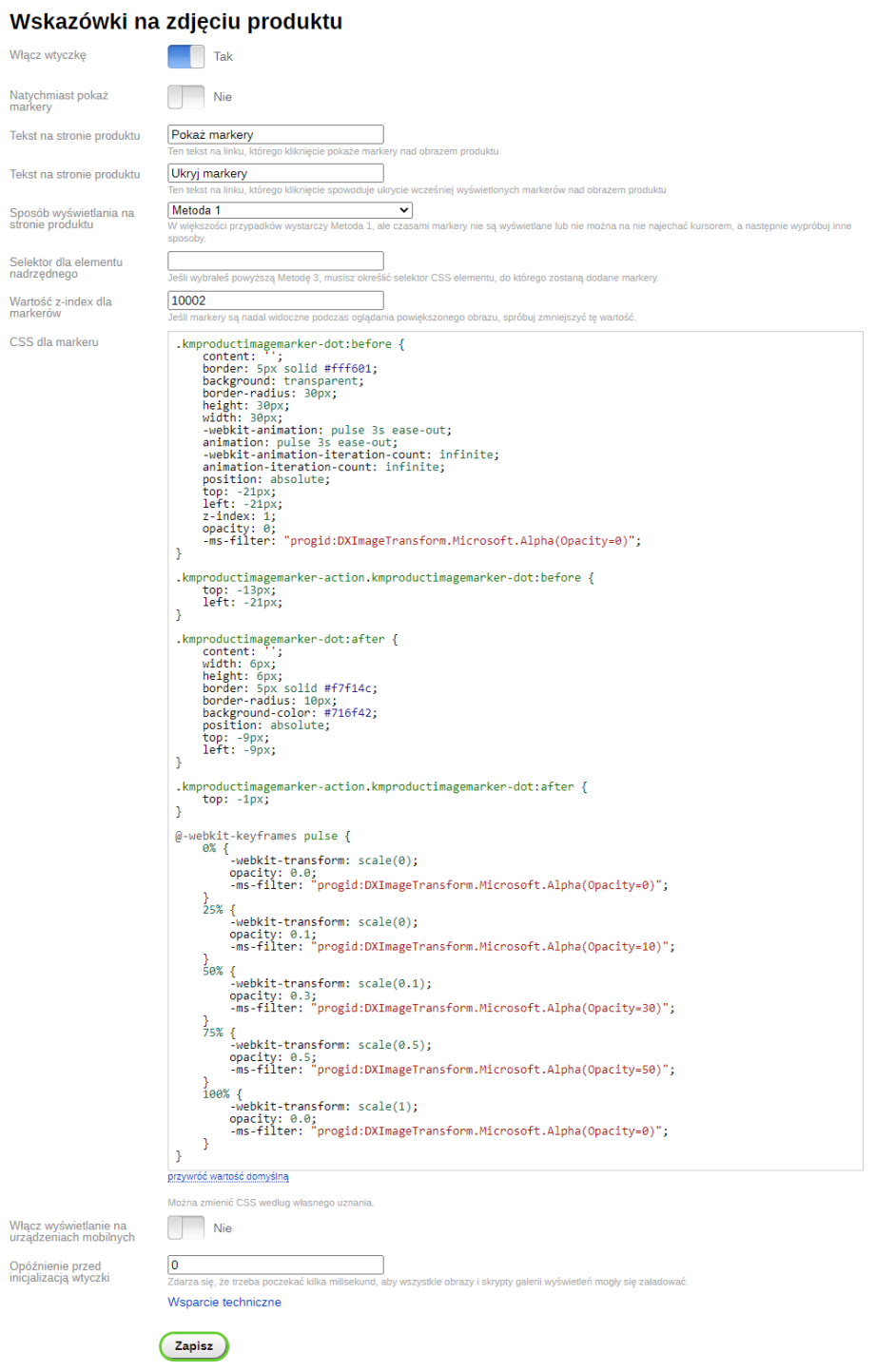The image size is (875, 1372).
Task: Click the z-index field containing 10002
Action: coord(275,300)
